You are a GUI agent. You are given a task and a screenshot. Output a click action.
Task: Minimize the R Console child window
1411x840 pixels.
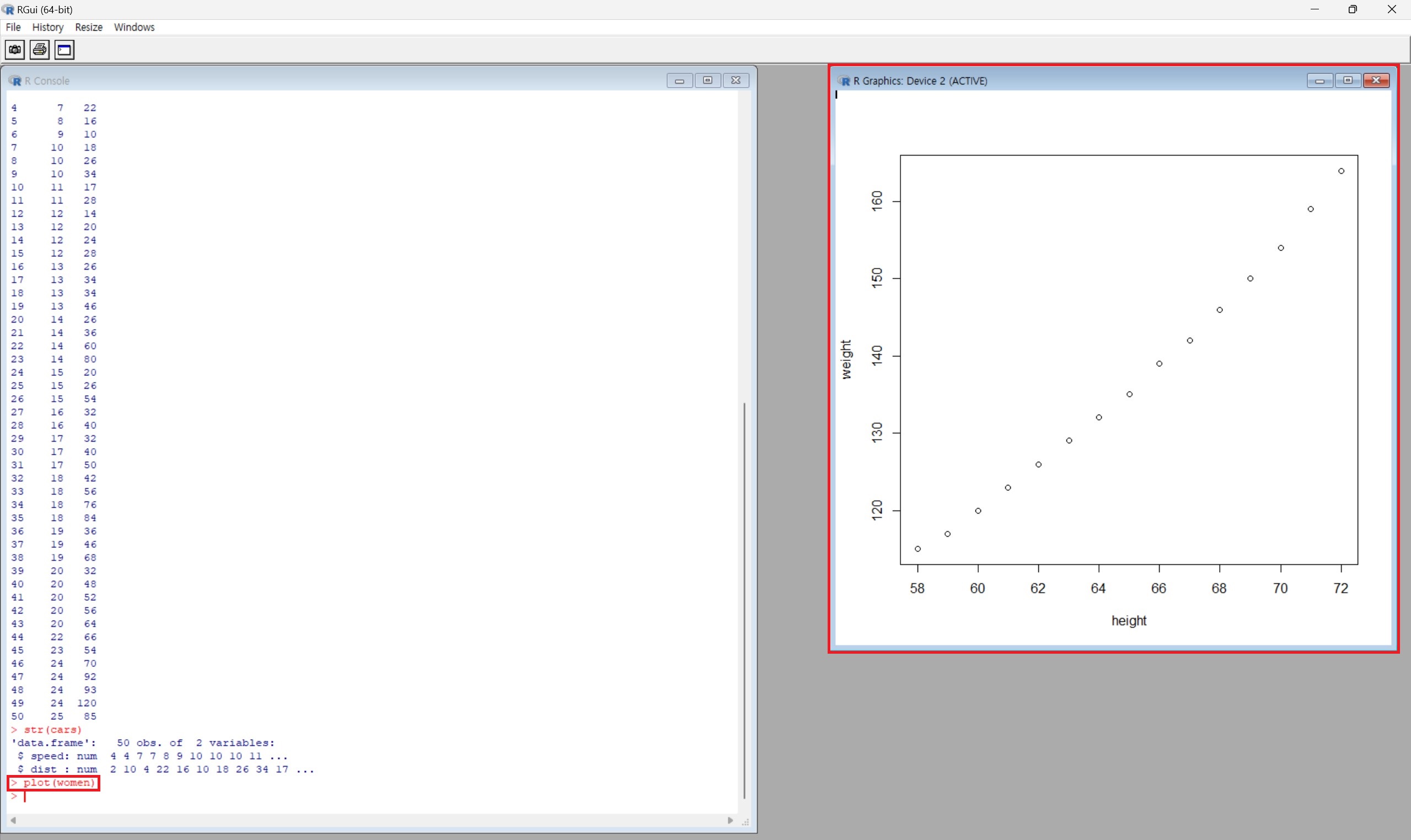click(x=679, y=81)
